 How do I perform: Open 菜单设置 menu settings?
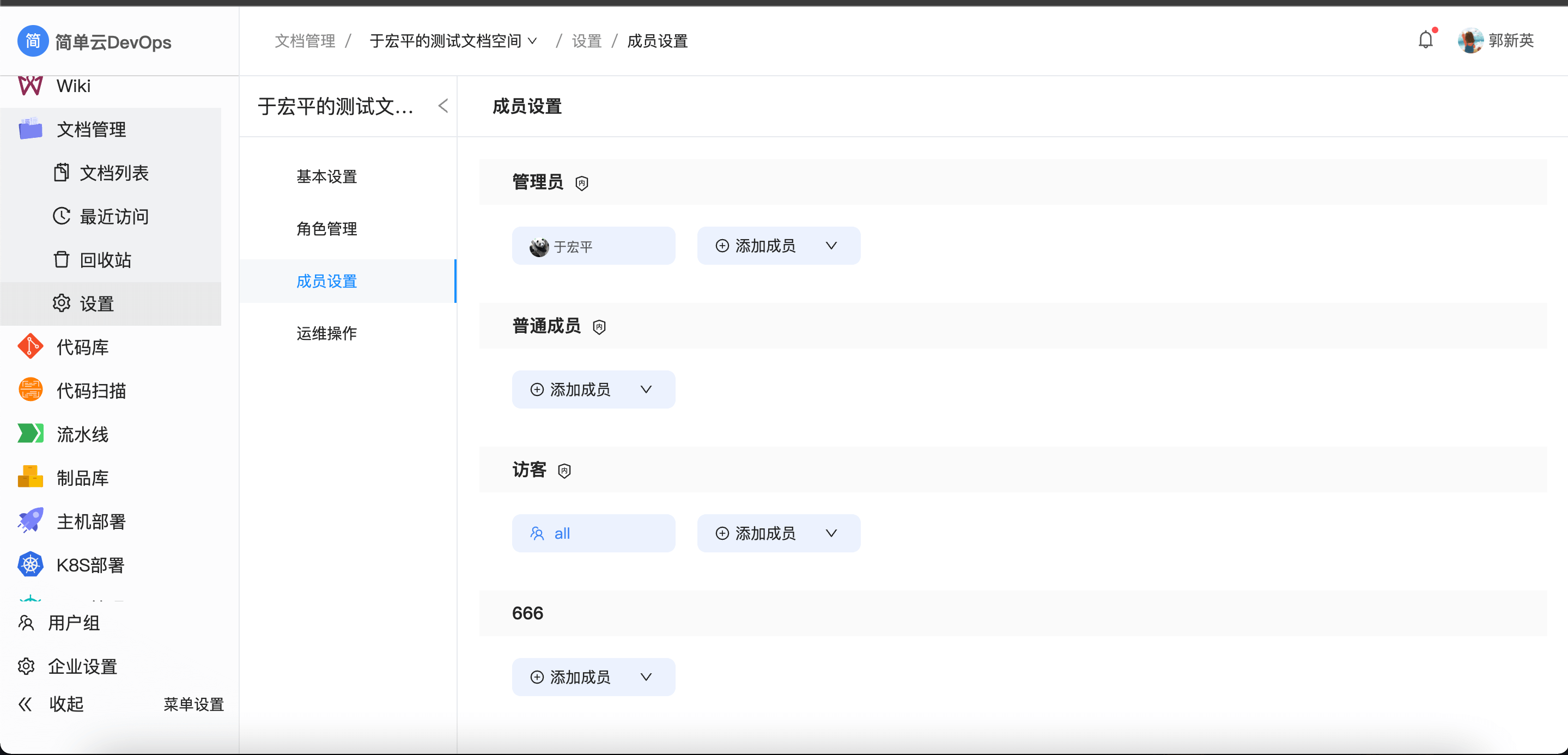[x=193, y=704]
